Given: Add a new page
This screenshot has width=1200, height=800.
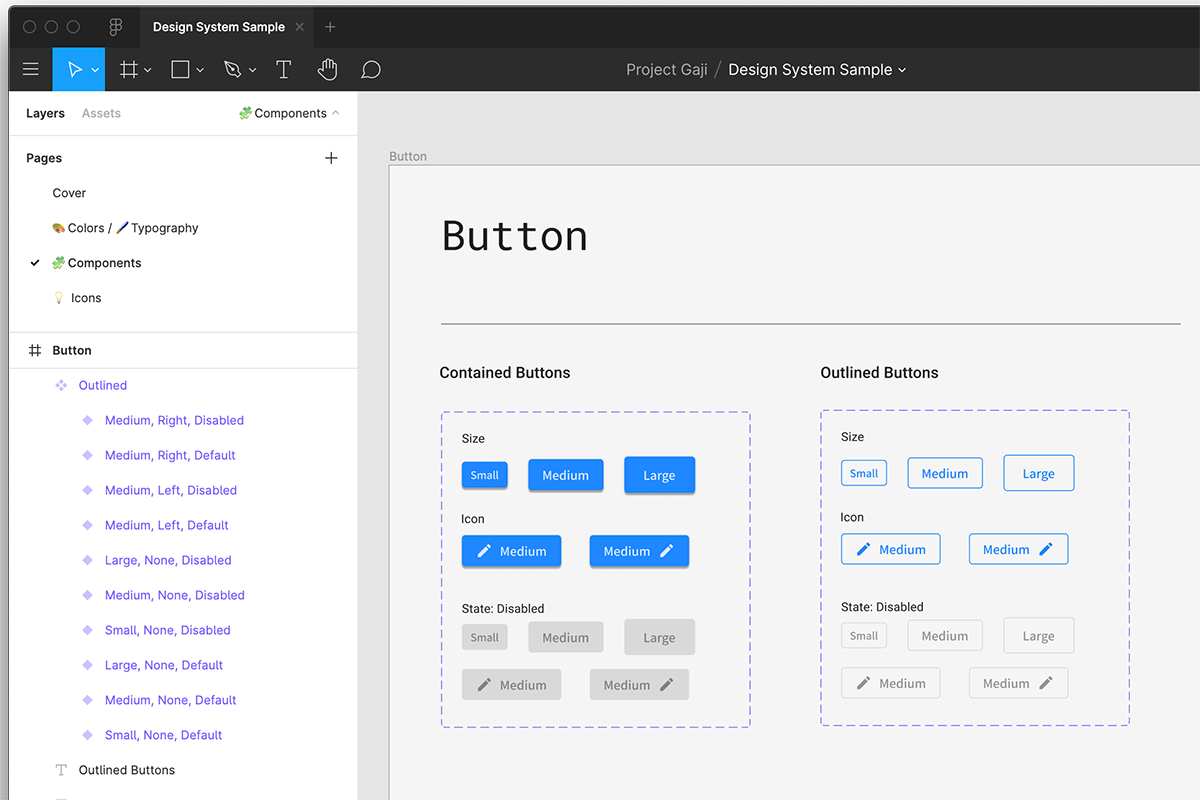Looking at the screenshot, I should (x=331, y=158).
